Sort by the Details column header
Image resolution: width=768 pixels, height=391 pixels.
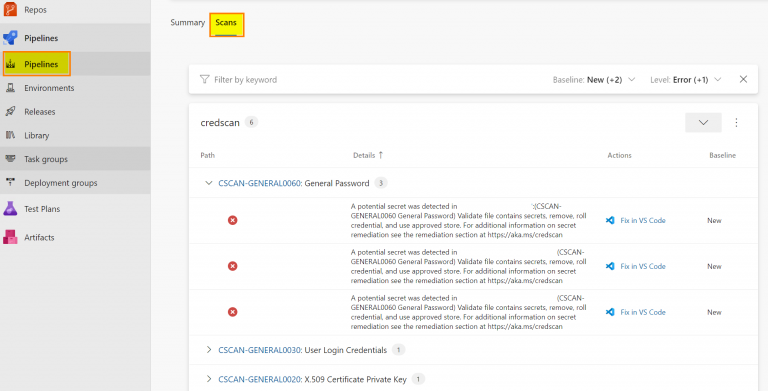(364, 155)
